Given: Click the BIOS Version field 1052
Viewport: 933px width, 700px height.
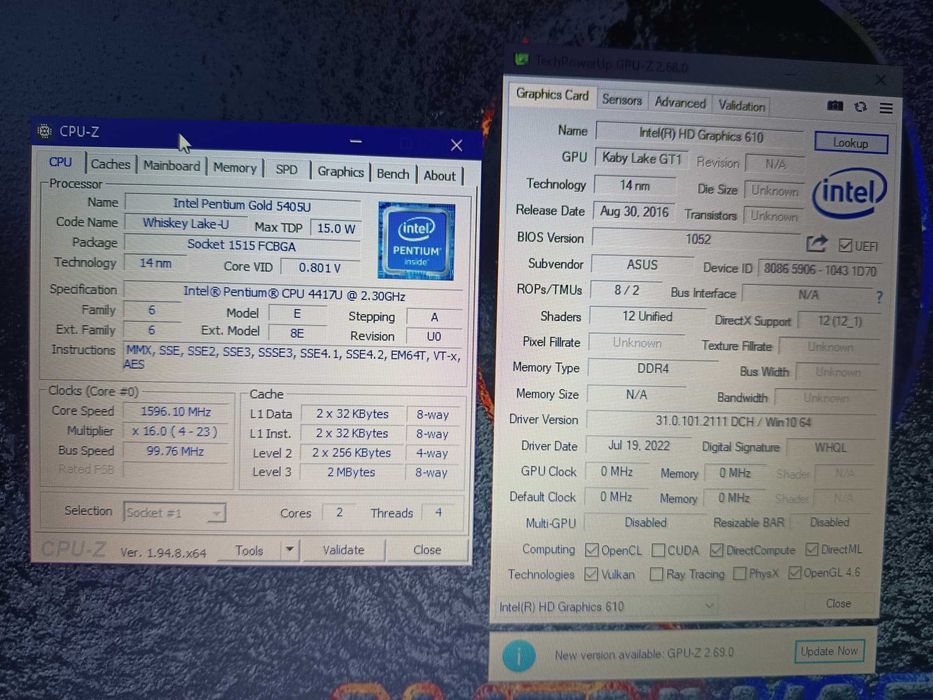Looking at the screenshot, I should (x=697, y=239).
